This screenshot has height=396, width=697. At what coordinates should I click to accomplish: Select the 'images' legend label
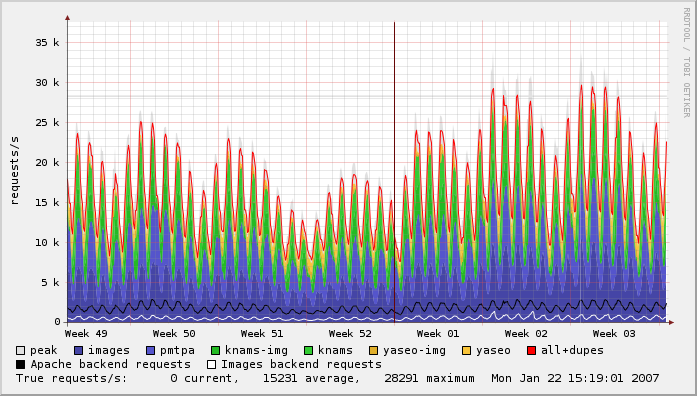point(109,351)
